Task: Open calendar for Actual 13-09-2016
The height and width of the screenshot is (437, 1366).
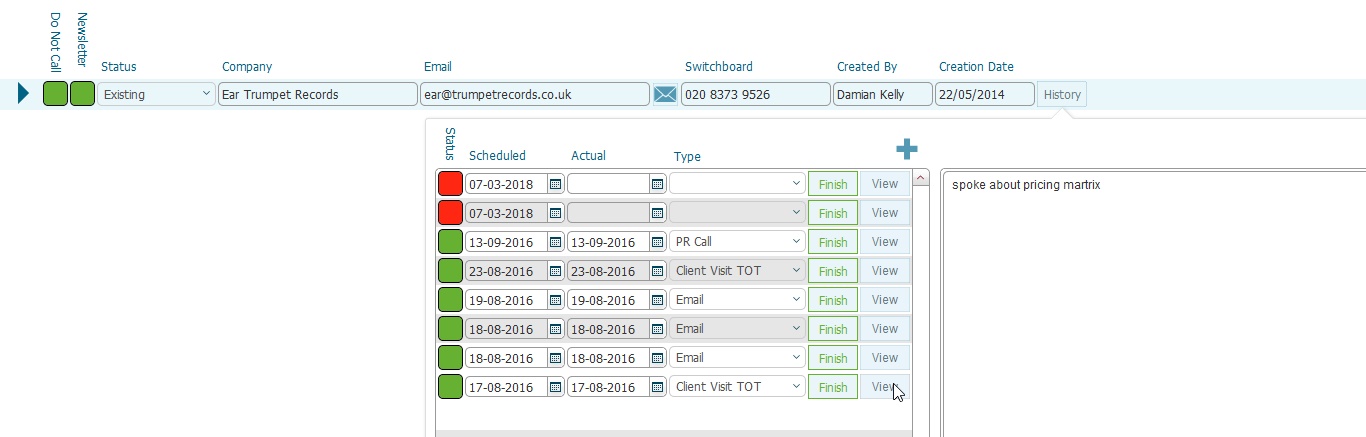Action: [x=657, y=242]
